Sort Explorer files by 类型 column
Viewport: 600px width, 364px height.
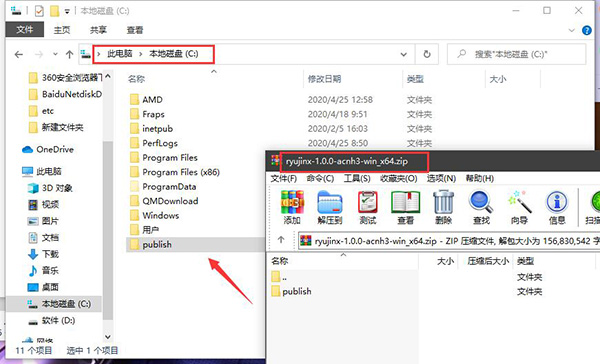415,79
